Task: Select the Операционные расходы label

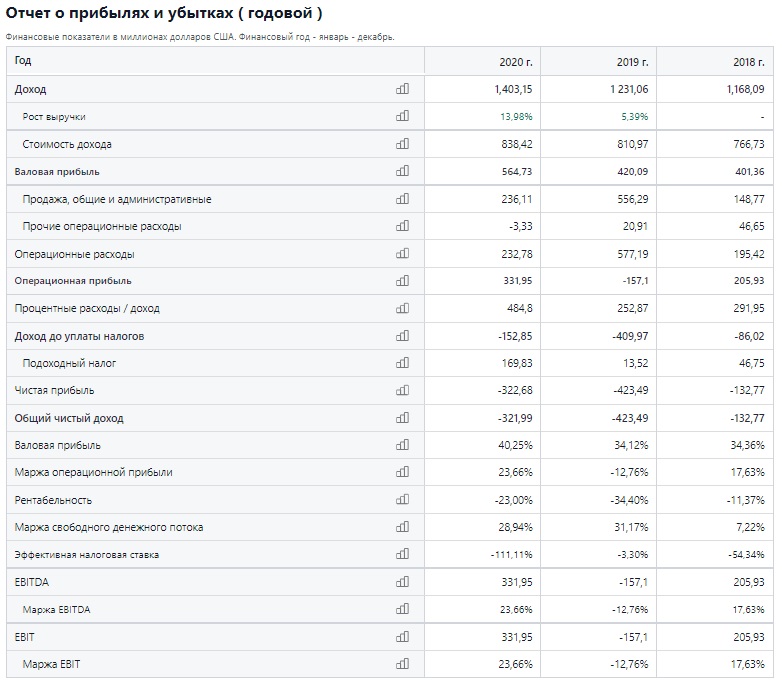Action: (74, 254)
